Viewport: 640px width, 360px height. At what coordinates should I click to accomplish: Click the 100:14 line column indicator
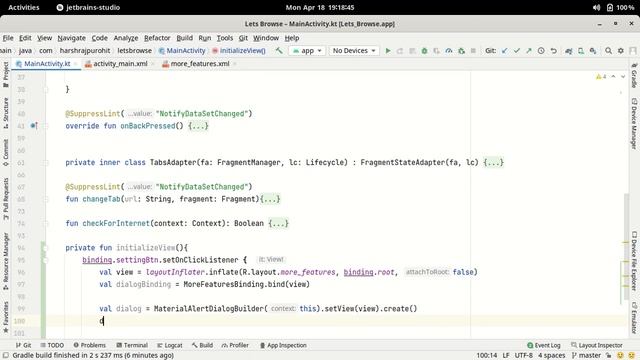click(x=487, y=356)
